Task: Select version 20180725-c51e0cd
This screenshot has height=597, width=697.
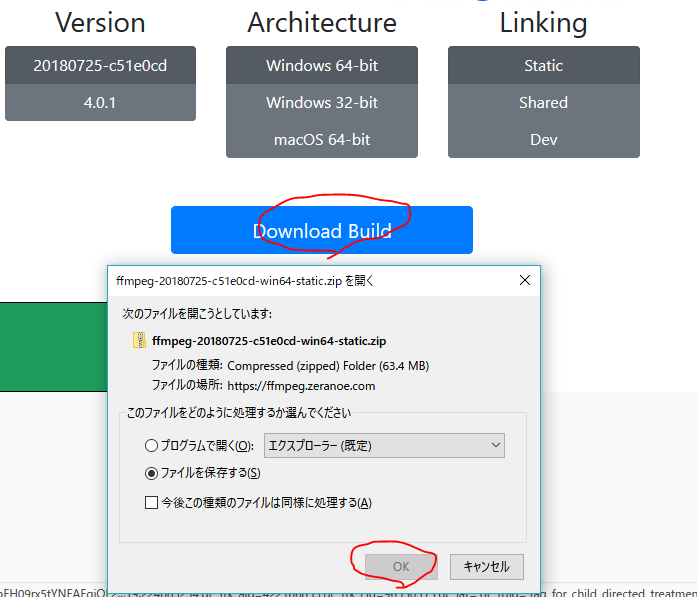Action: click(100, 65)
